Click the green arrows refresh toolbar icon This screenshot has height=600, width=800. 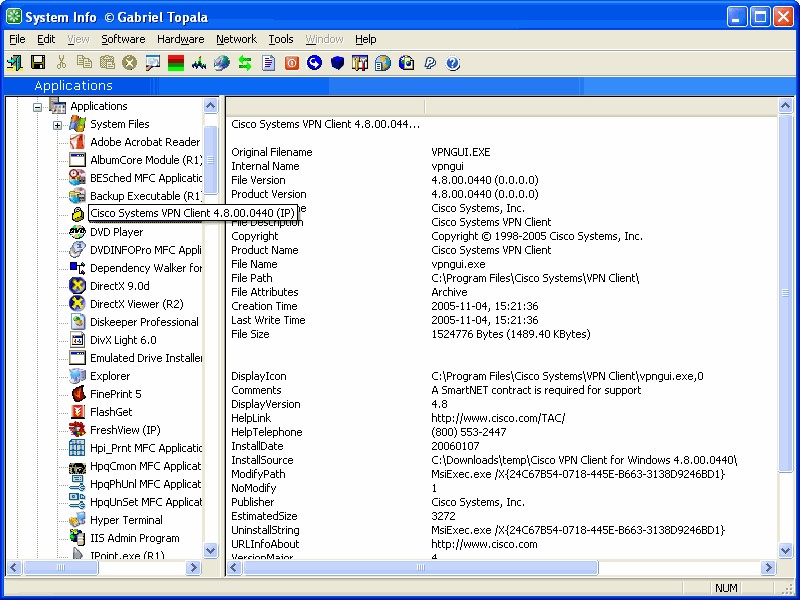tap(244, 63)
